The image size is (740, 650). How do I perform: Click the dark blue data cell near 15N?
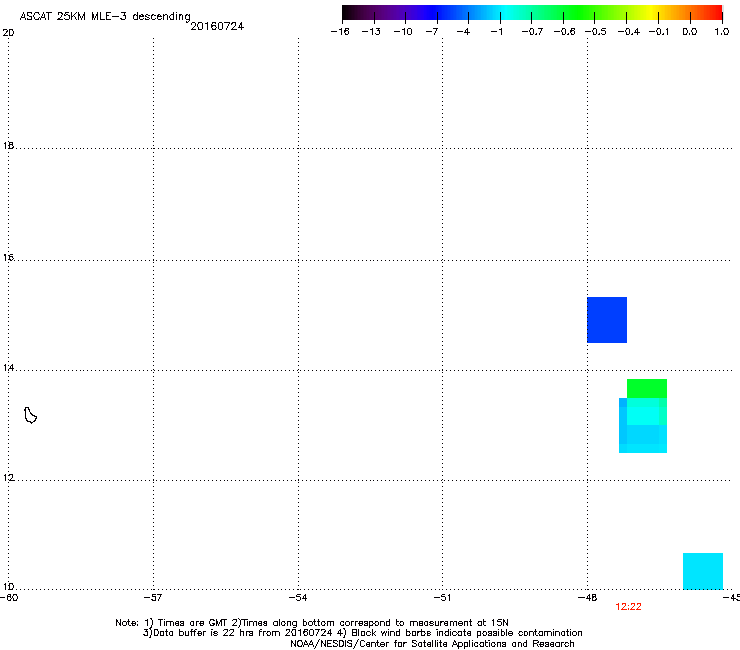pos(607,320)
